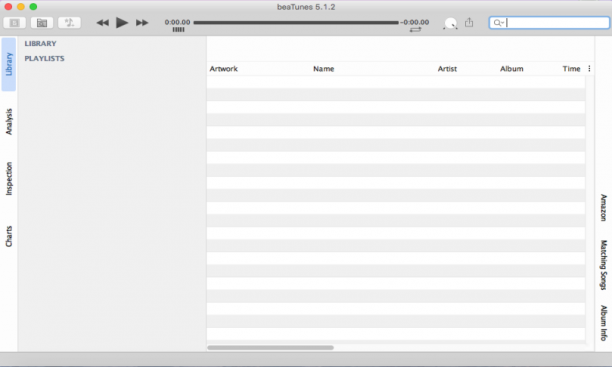The image size is (612, 367).
Task: Click inside the search text field
Action: 556,23
